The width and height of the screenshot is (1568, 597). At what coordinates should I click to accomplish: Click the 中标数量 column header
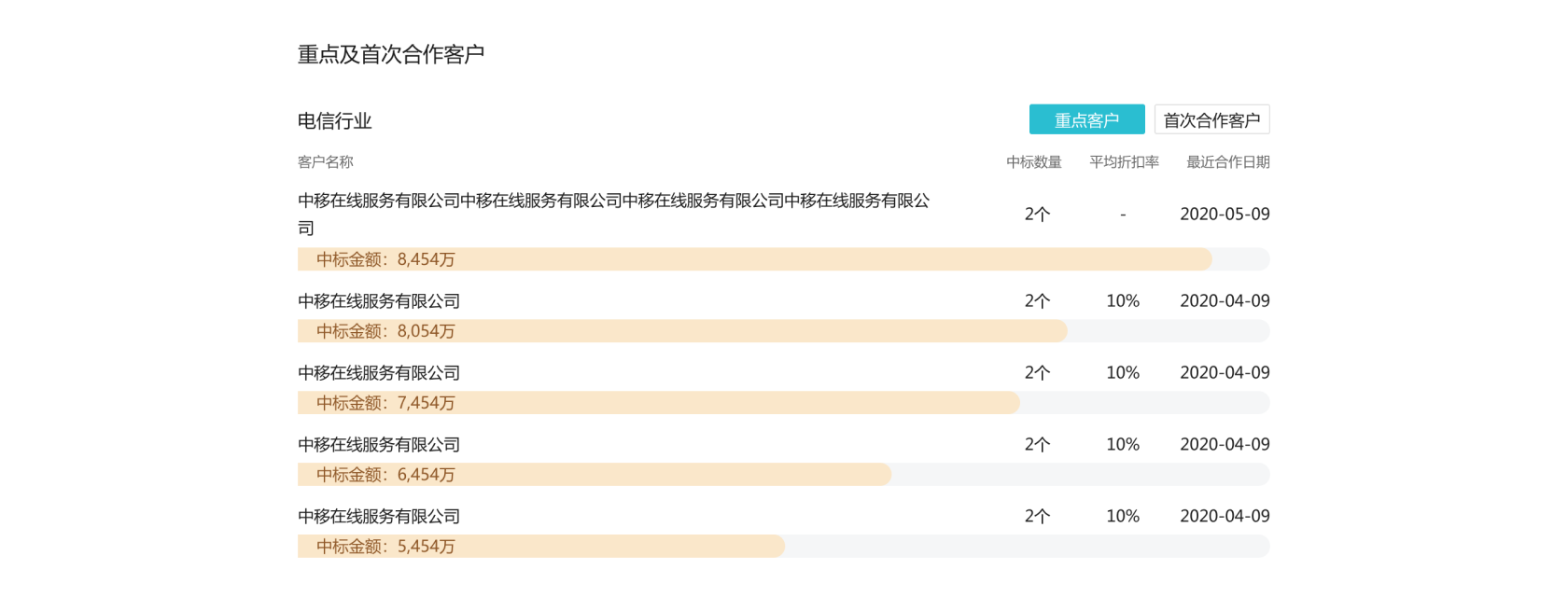(x=1034, y=162)
